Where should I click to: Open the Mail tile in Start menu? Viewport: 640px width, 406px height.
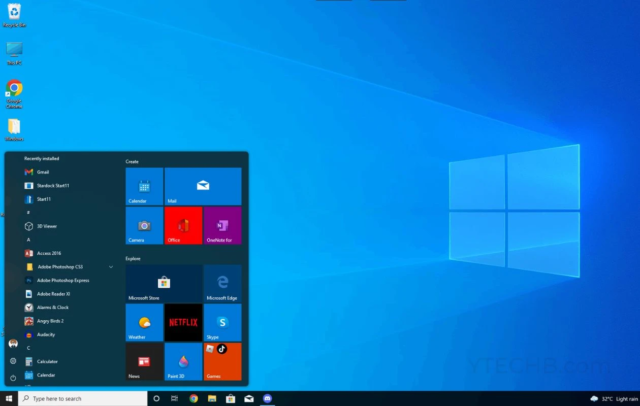click(203, 186)
